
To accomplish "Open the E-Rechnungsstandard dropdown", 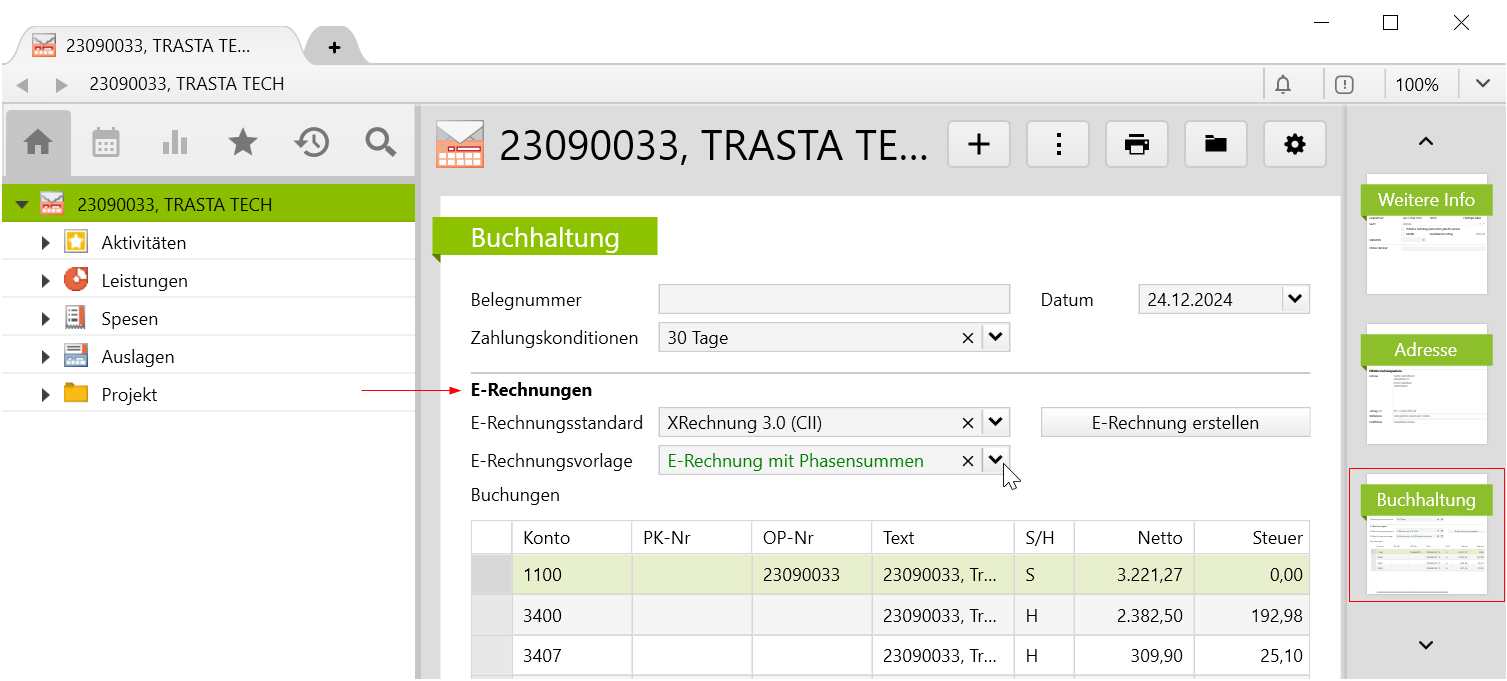I will point(995,423).
